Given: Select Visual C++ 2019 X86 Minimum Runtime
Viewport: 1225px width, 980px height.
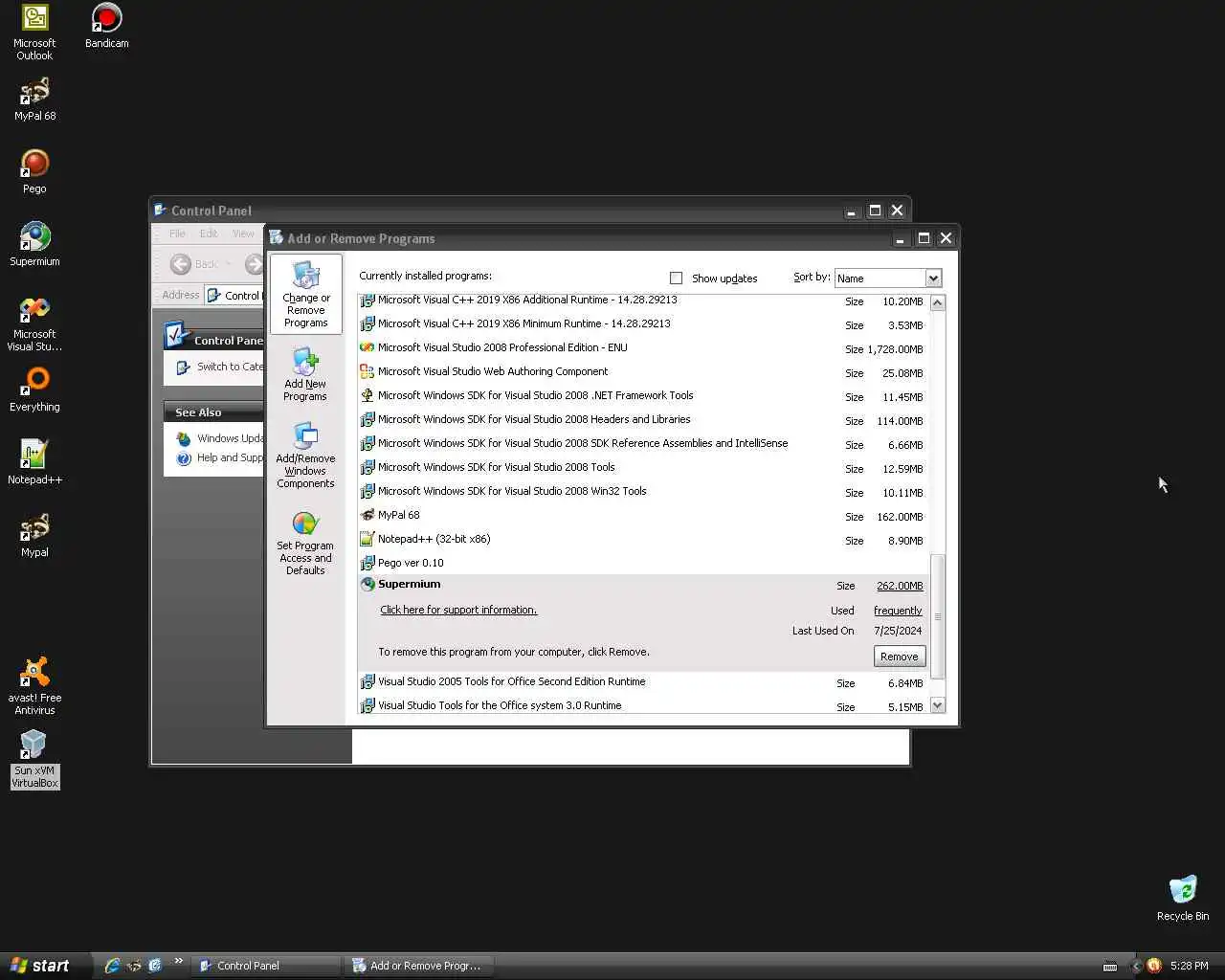Looking at the screenshot, I should tap(641, 323).
